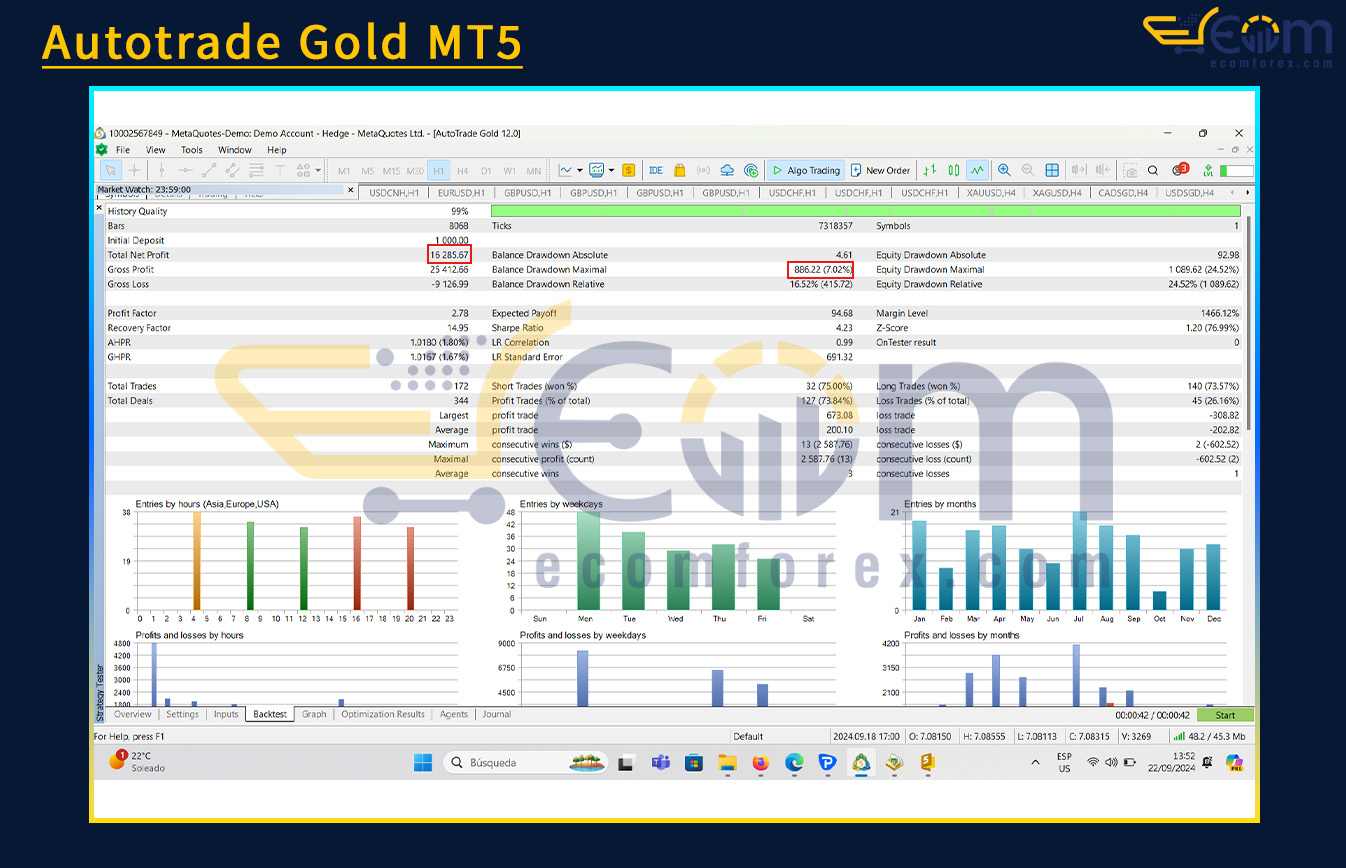Switch chart timeframe to H4
This screenshot has height=868, width=1346.
click(x=462, y=171)
